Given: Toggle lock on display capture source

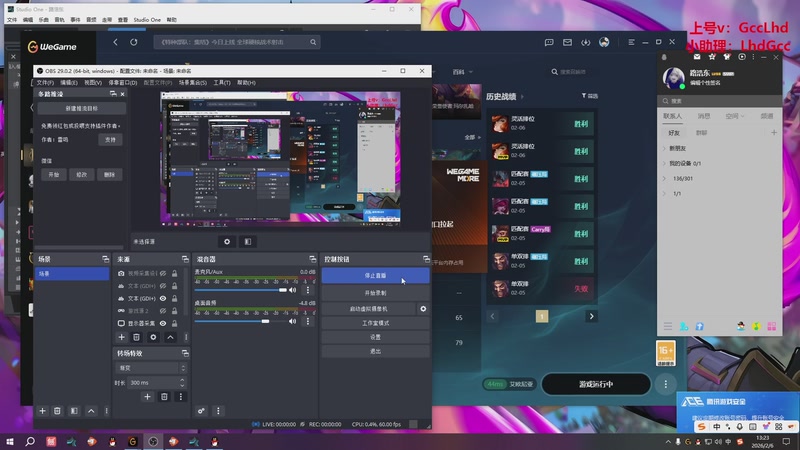Looking at the screenshot, I should pyautogui.click(x=174, y=323).
